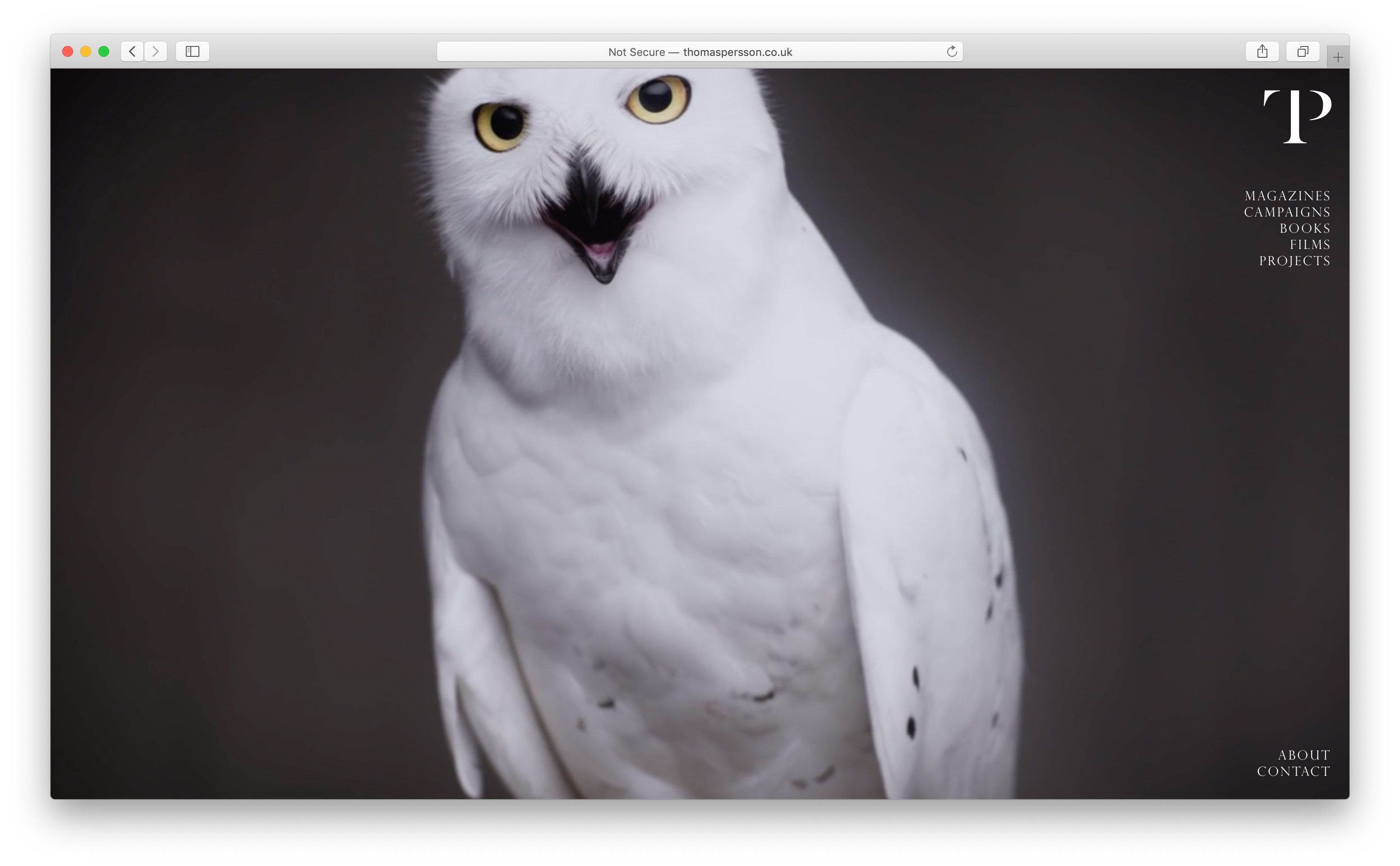This screenshot has height=866, width=1400.
Task: Reload the page with the refresh icon
Action: (x=951, y=51)
